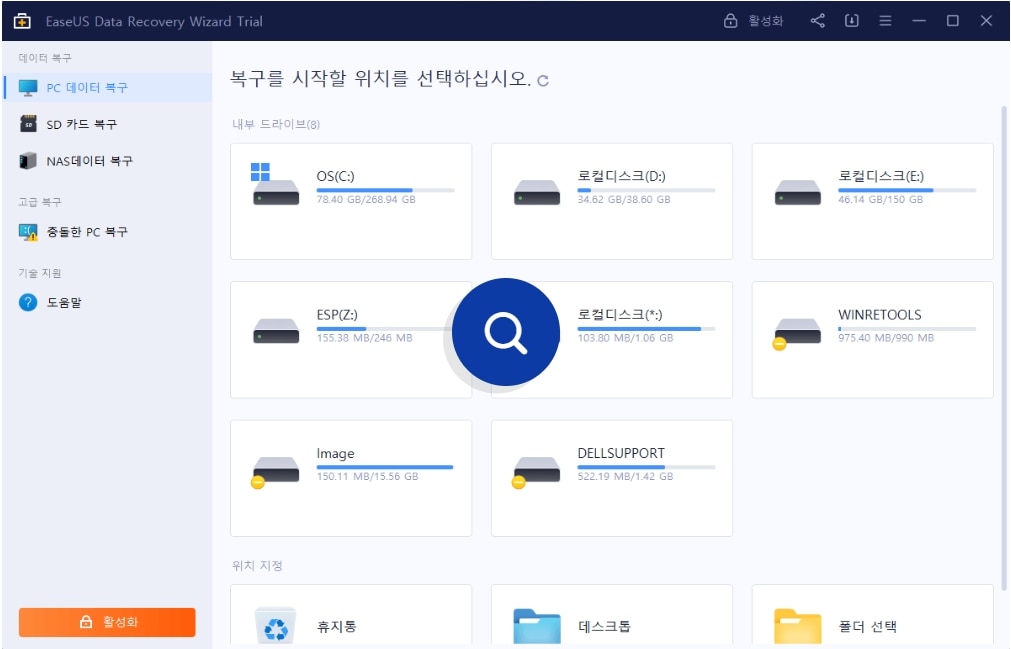The height and width of the screenshot is (649, 1011).
Task: Click the OS(C:) Windows drive icon
Action: coord(275,184)
